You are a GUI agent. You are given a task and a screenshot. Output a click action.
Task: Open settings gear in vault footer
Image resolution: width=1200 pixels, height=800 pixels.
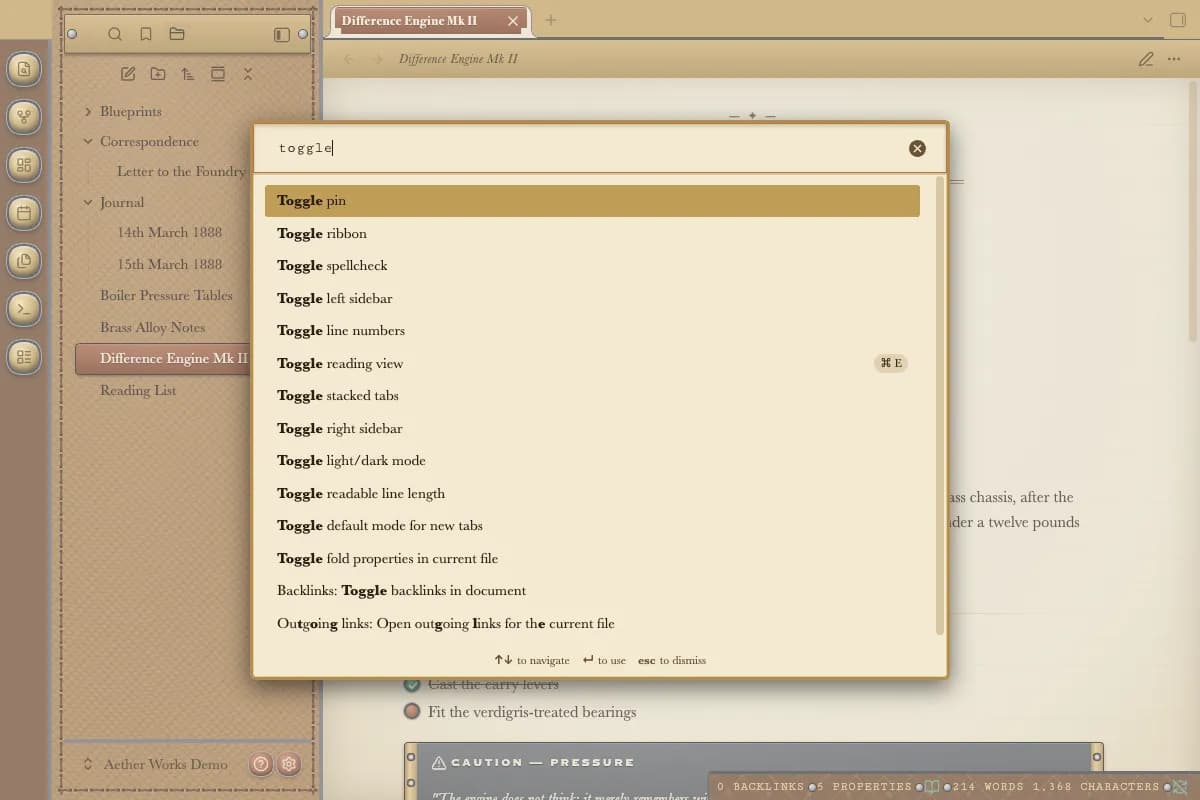[289, 764]
